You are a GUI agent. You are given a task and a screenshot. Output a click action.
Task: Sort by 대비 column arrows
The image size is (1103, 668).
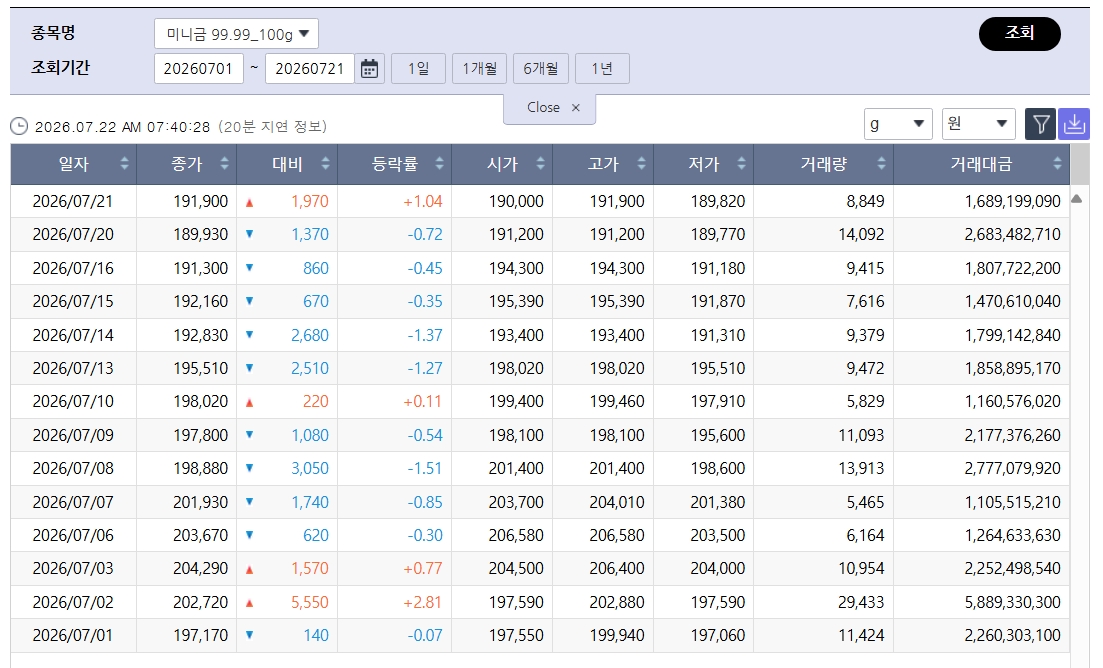pos(325,164)
